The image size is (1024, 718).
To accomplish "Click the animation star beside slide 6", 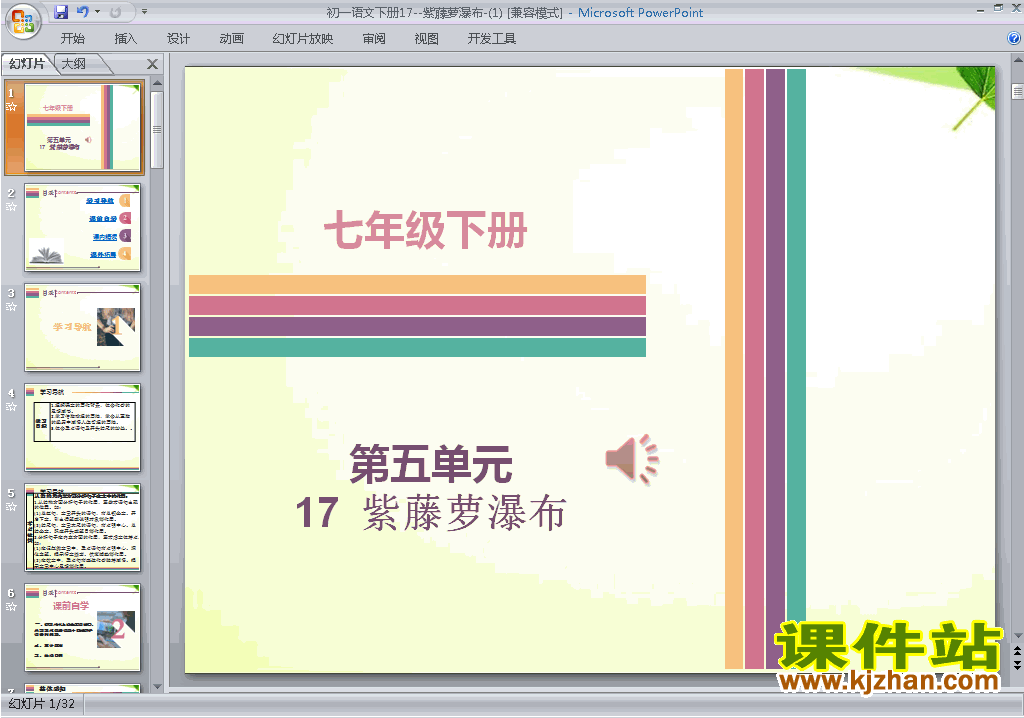I will click(x=11, y=607).
